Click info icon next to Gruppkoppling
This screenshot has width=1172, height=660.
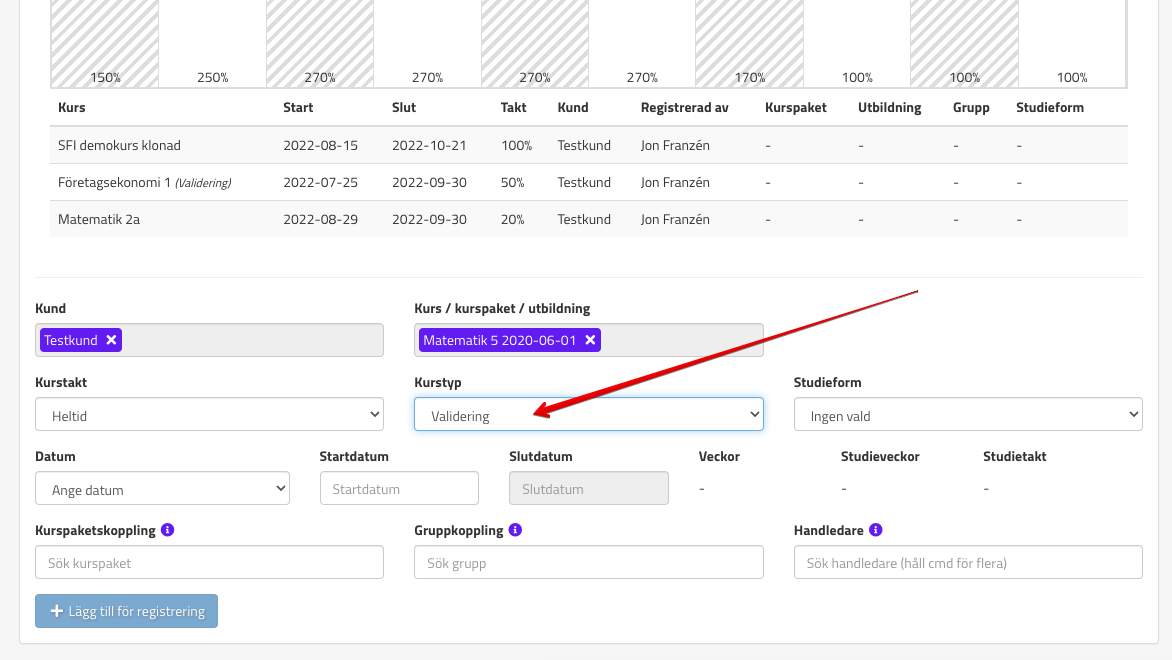(514, 530)
